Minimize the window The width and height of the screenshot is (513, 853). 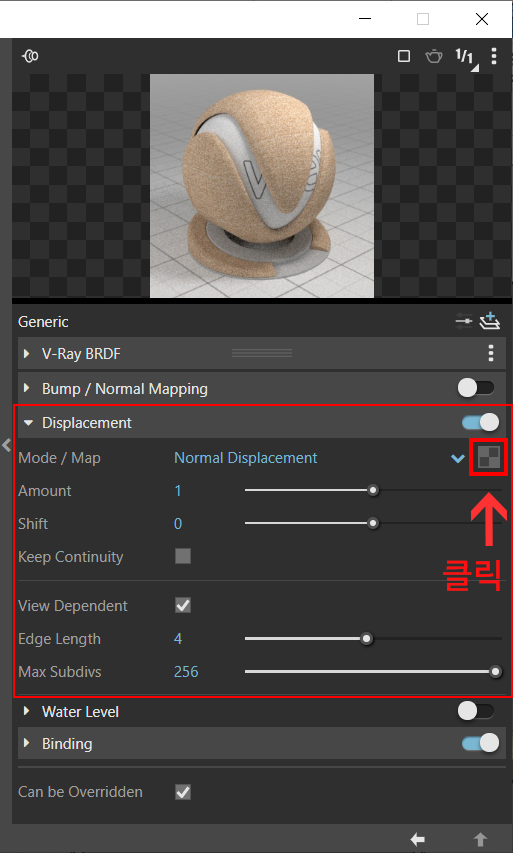(x=365, y=19)
